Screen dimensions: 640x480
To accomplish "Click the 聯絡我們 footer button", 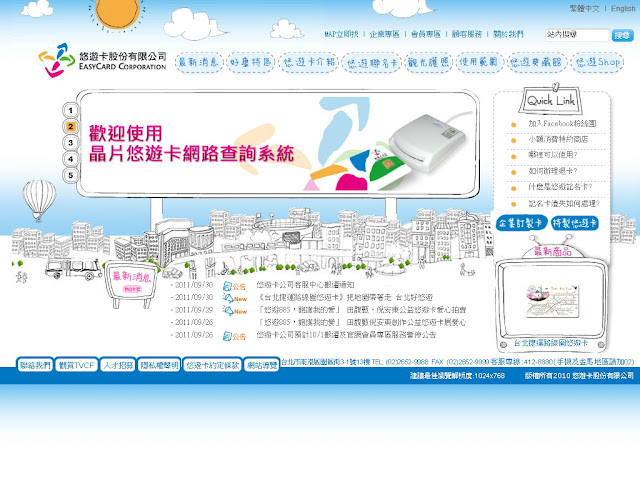I will point(35,365).
